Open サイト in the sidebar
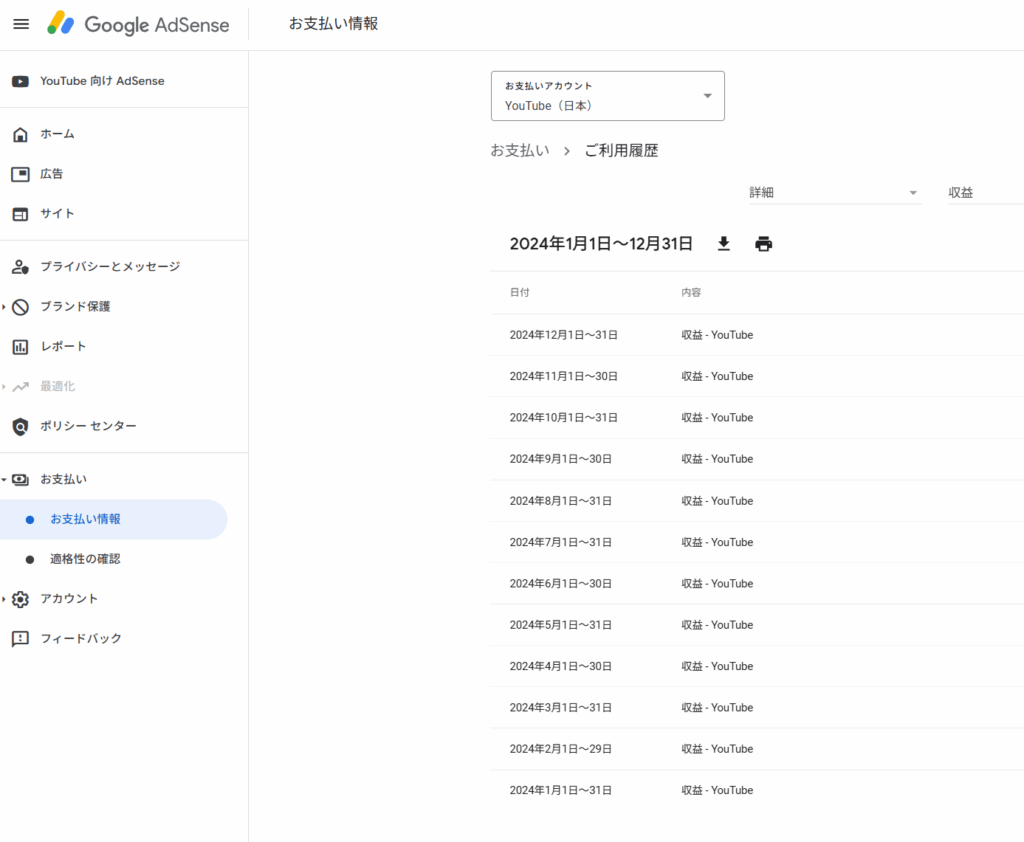This screenshot has height=842, width=1024. tap(57, 214)
